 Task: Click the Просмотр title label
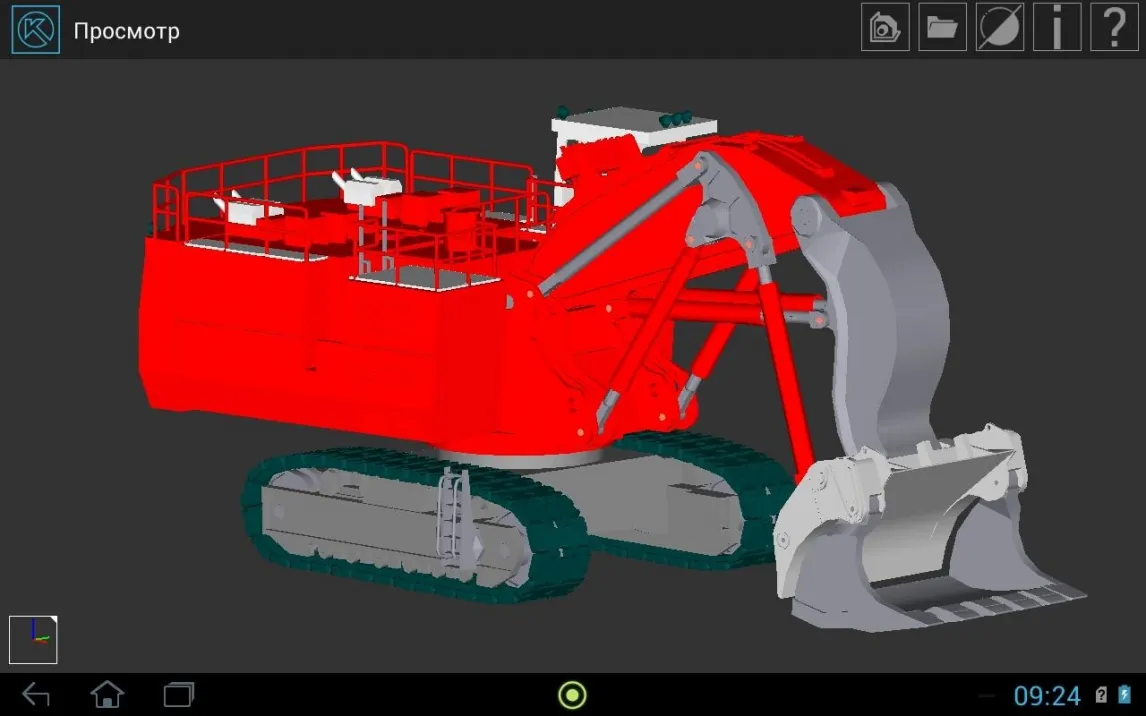coord(126,31)
